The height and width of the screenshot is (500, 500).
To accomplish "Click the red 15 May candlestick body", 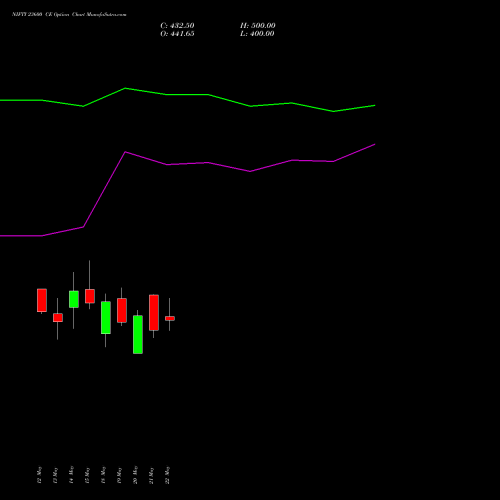I will [x=90, y=296].
